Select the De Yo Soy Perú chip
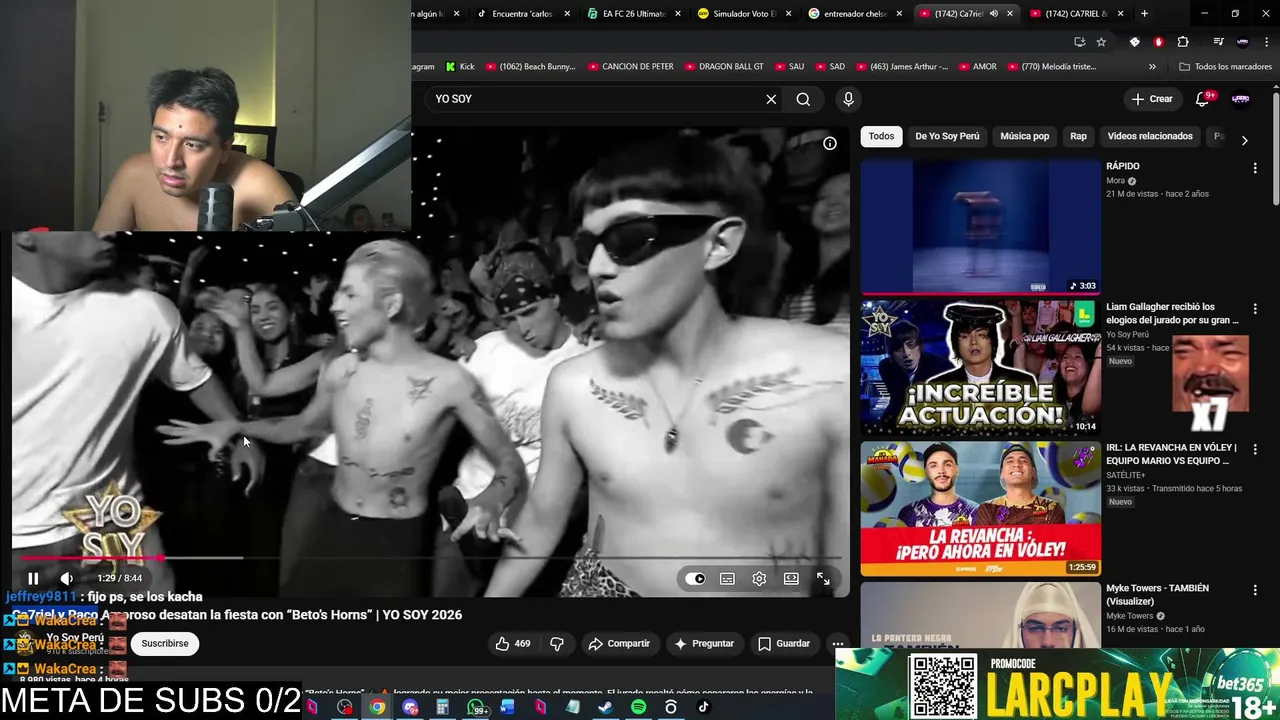The height and width of the screenshot is (720, 1280). coord(947,136)
